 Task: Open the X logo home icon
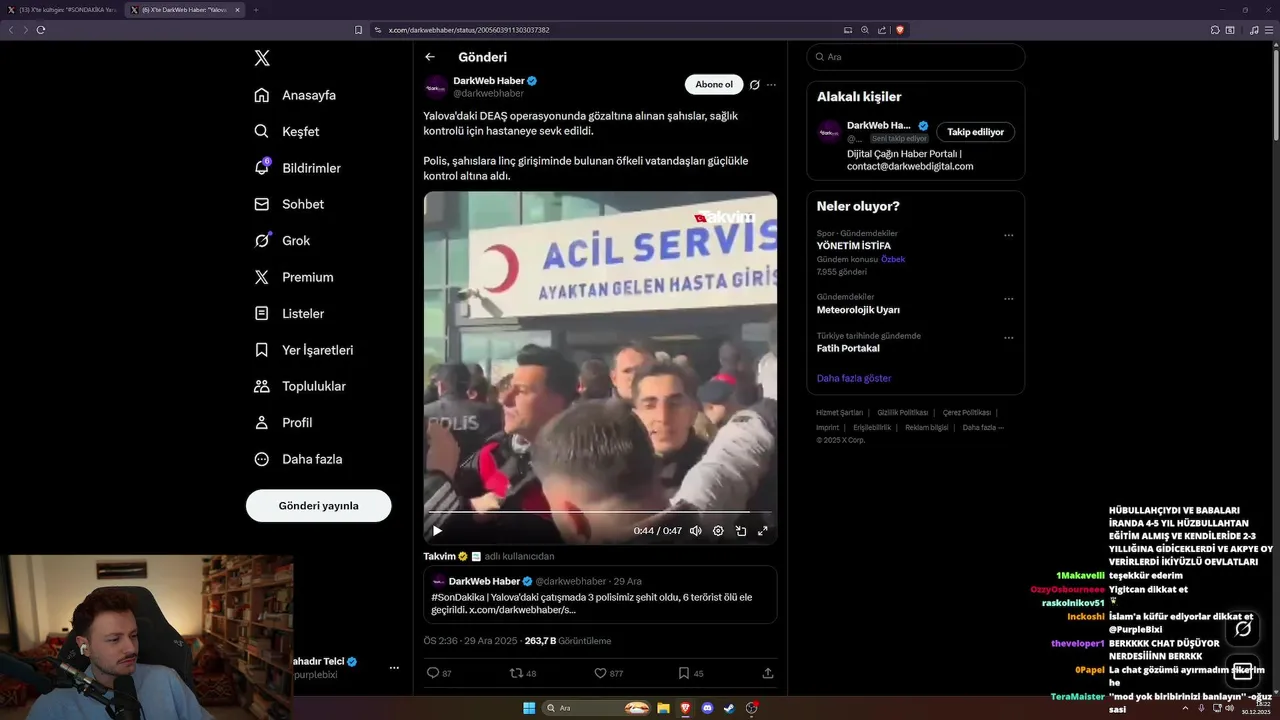coord(262,58)
